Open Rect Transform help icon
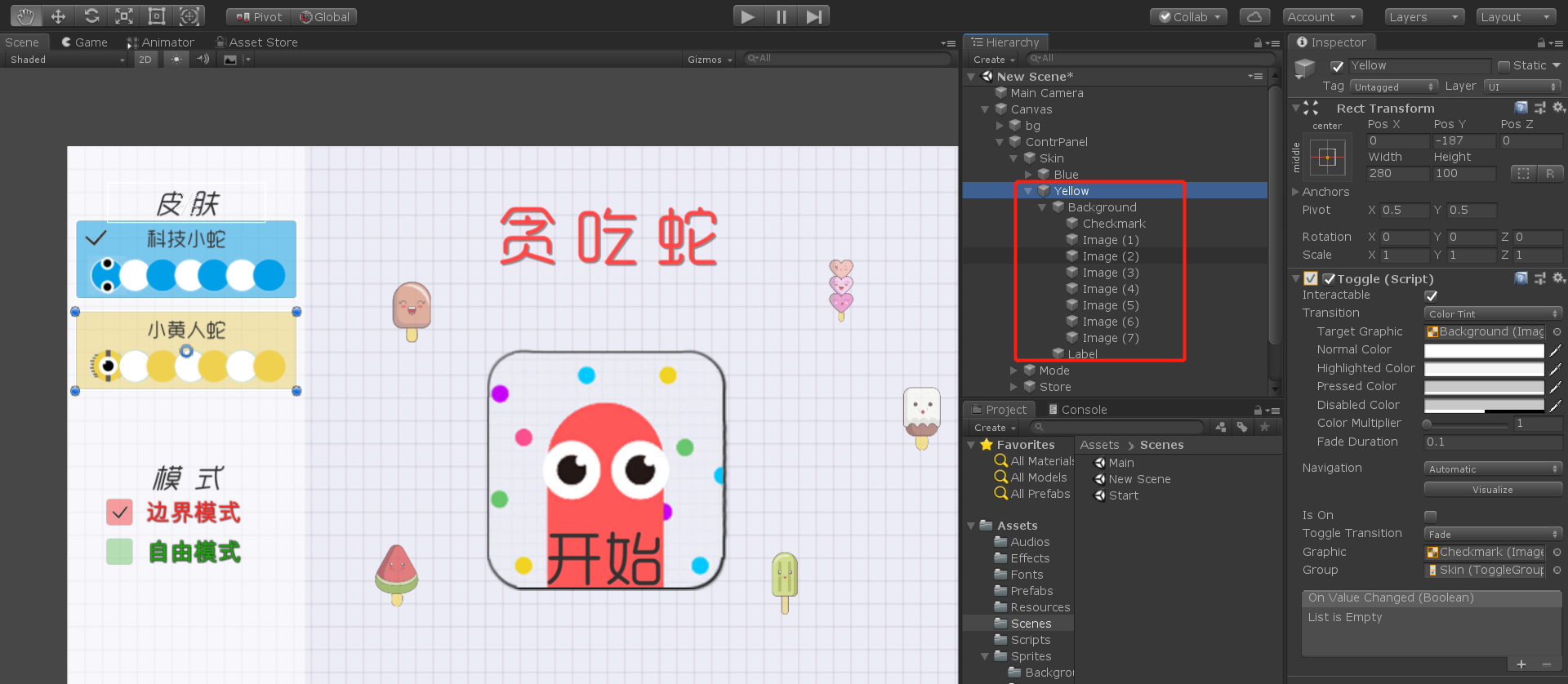1568x684 pixels. (x=1521, y=108)
